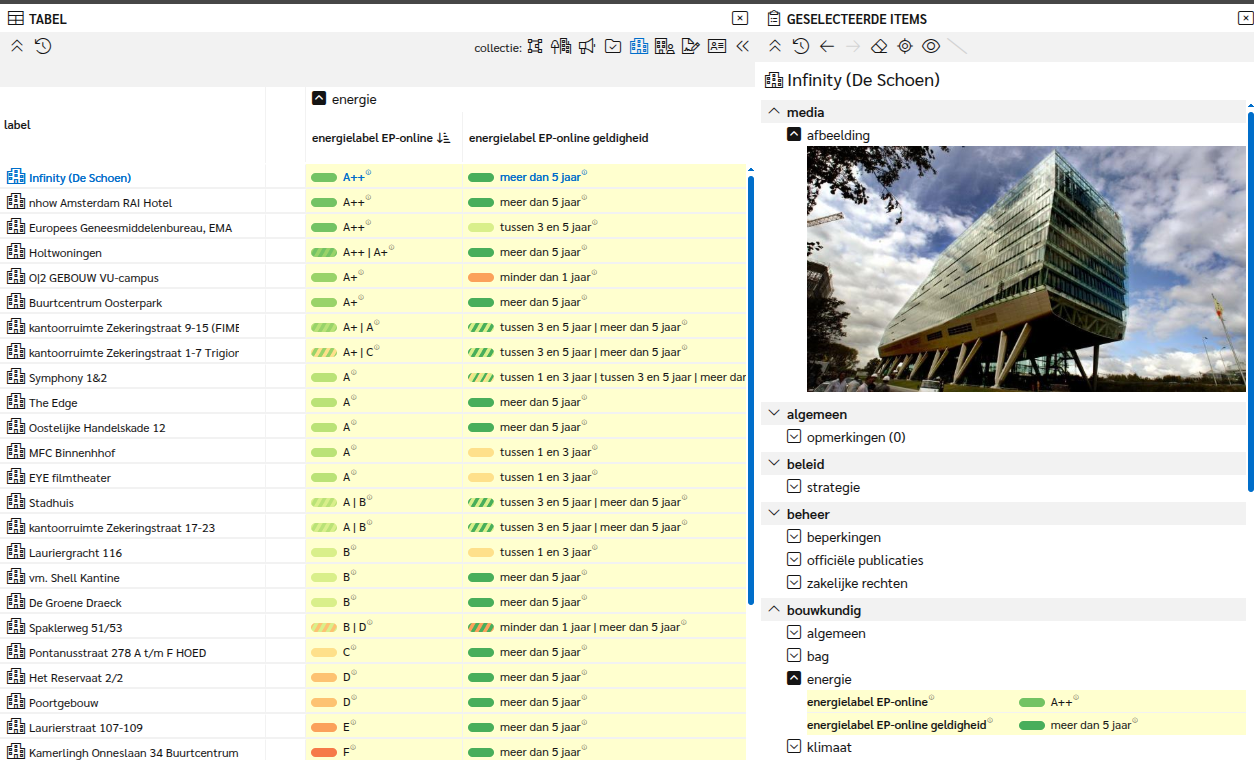Screen dimensions: 1254x760
Task: Select the highlighted buildings collection icon
Action: pos(638,46)
